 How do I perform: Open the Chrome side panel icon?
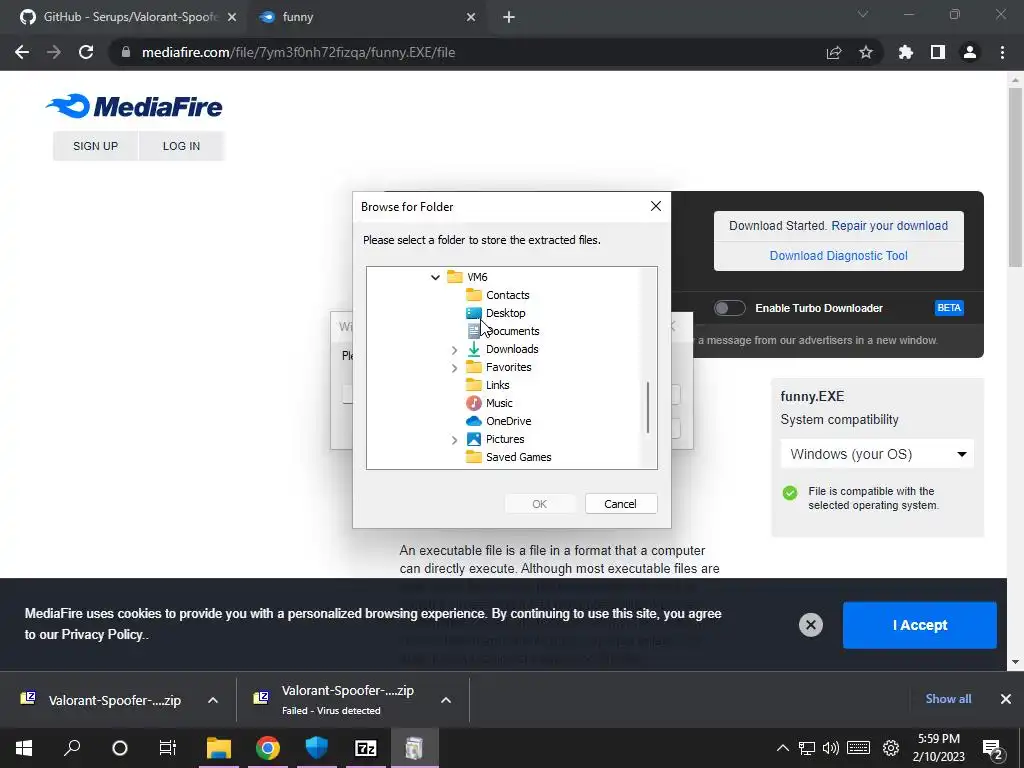click(938, 52)
